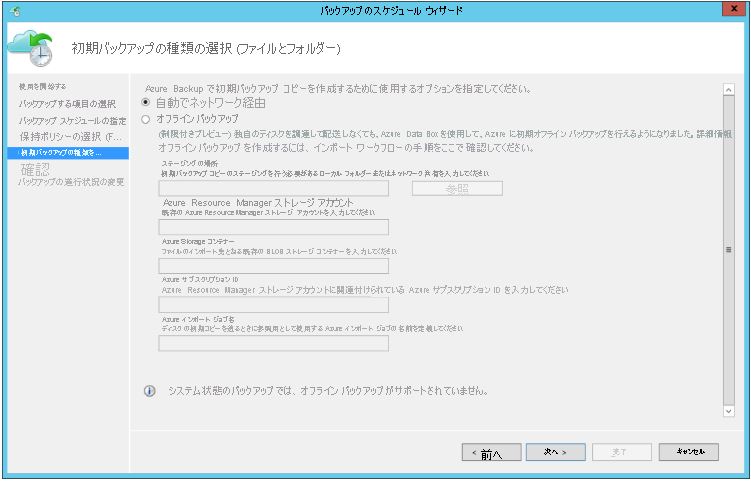This screenshot has width=751, height=482.
Task: Go to バックアップ スケジュールの指定 step
Action: pos(72,121)
